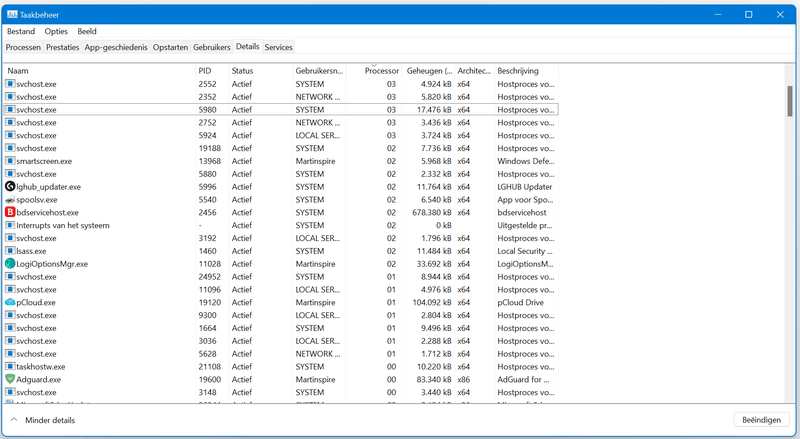Open the Opties menu
Image resolution: width=800 pixels, height=439 pixels.
[x=56, y=31]
